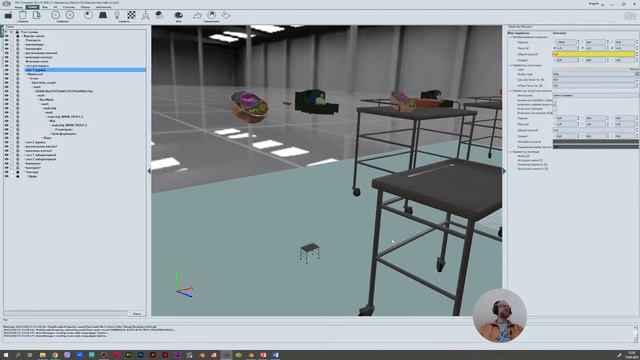Click the circled plus toolbar icon
This screenshot has height=360, width=640.
tap(56, 16)
